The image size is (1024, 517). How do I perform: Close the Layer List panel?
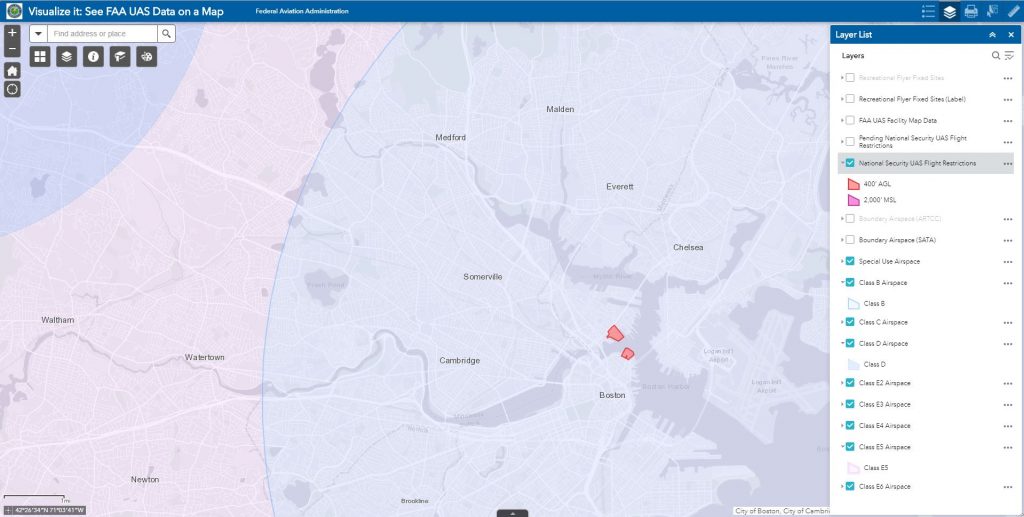(x=1011, y=35)
